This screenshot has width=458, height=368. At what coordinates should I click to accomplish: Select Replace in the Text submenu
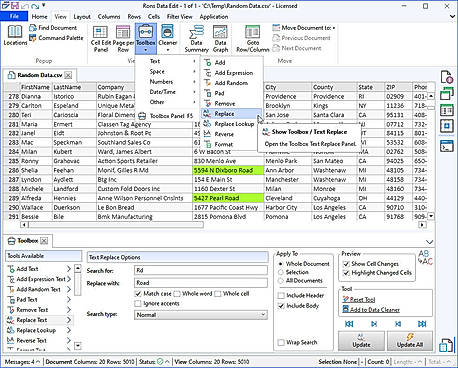pos(231,114)
